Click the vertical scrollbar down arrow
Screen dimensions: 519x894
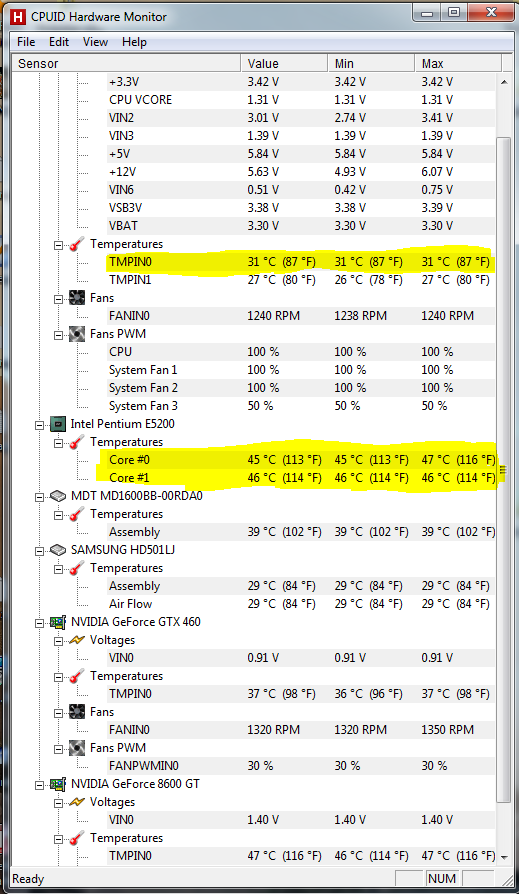[x=504, y=857]
